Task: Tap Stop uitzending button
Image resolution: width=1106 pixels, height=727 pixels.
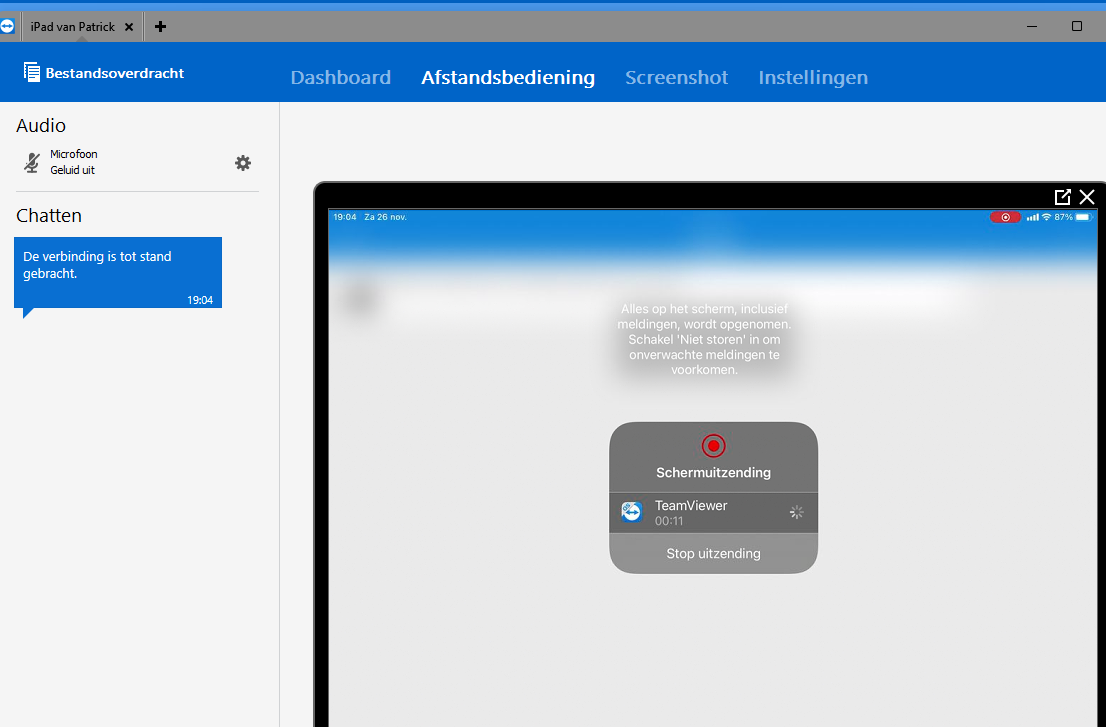Action: (x=713, y=554)
